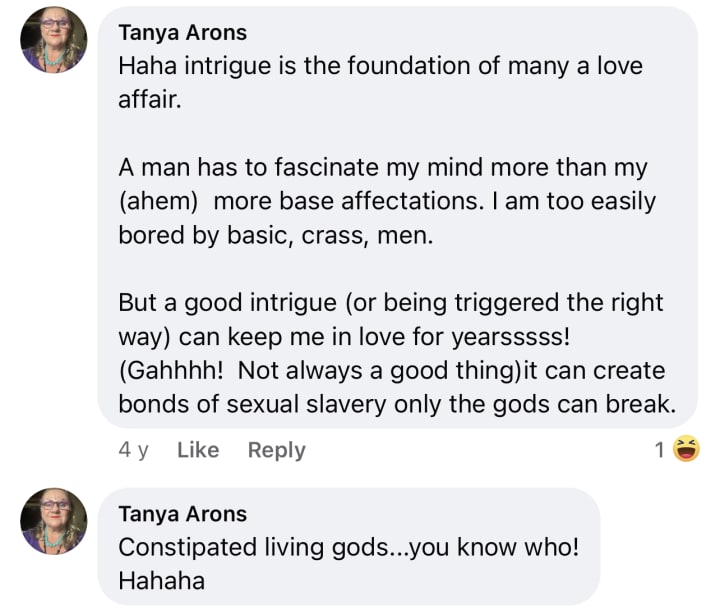Image resolution: width=720 pixels, height=610 pixels.
Task: Click the 'Constipated living gods...you know who!' text
Action: (348, 547)
